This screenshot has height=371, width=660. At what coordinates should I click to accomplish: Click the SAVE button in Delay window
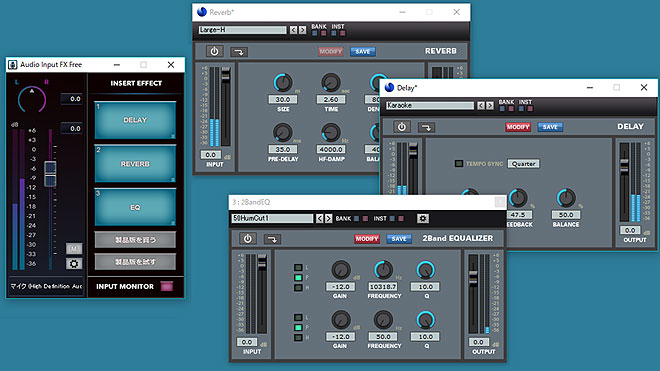[x=550, y=127]
